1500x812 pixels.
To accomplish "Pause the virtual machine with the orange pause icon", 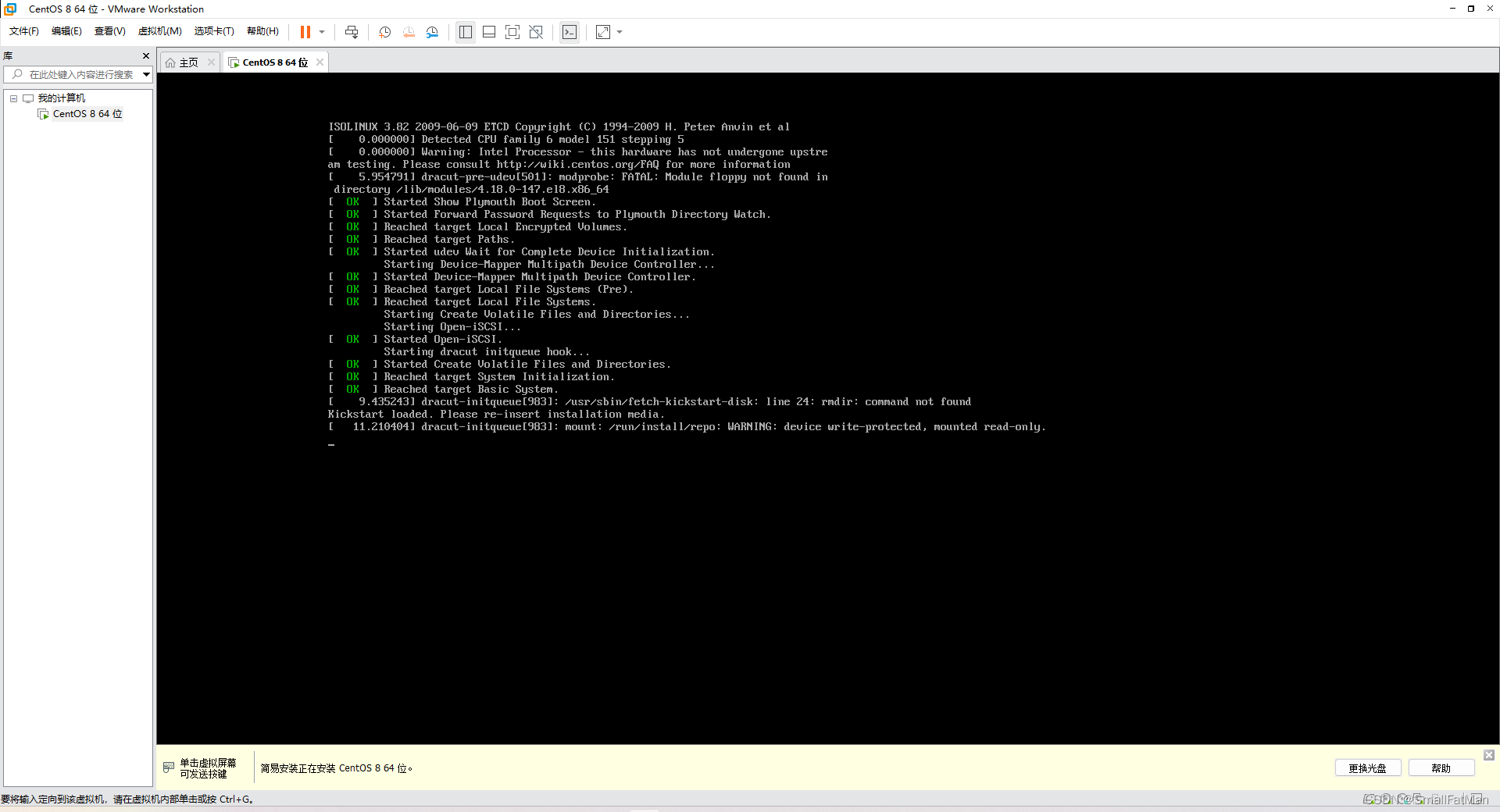I will point(305,32).
